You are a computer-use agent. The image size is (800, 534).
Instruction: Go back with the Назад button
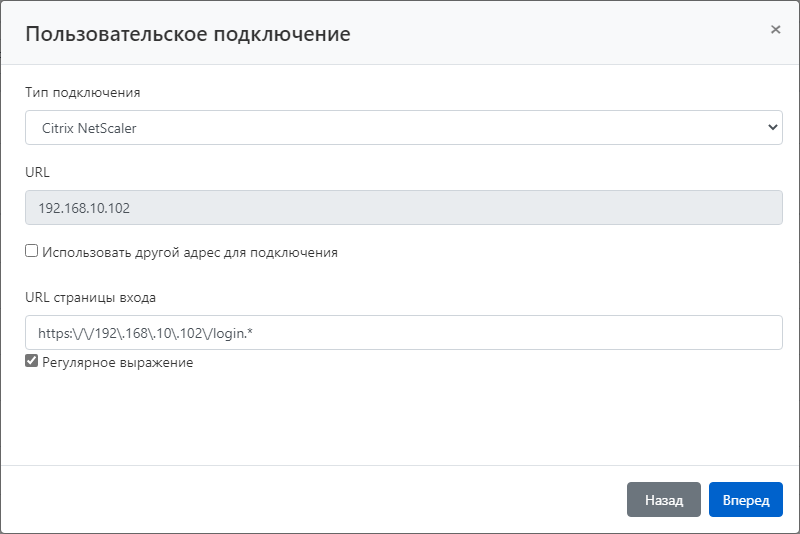[663, 500]
